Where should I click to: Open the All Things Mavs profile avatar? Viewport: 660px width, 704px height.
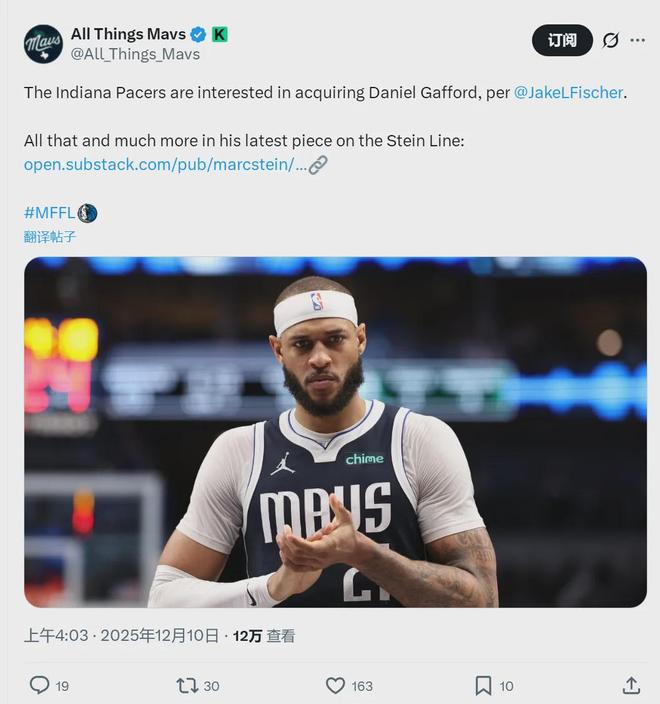pos(43,44)
